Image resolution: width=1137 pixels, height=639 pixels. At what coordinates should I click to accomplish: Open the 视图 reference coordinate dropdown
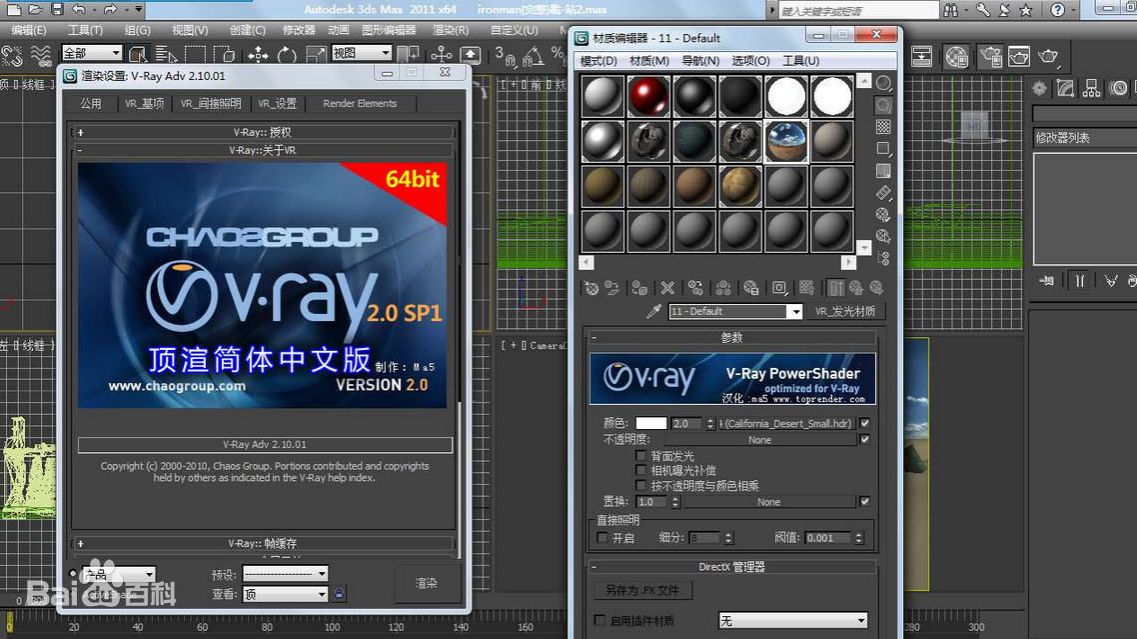click(x=362, y=53)
